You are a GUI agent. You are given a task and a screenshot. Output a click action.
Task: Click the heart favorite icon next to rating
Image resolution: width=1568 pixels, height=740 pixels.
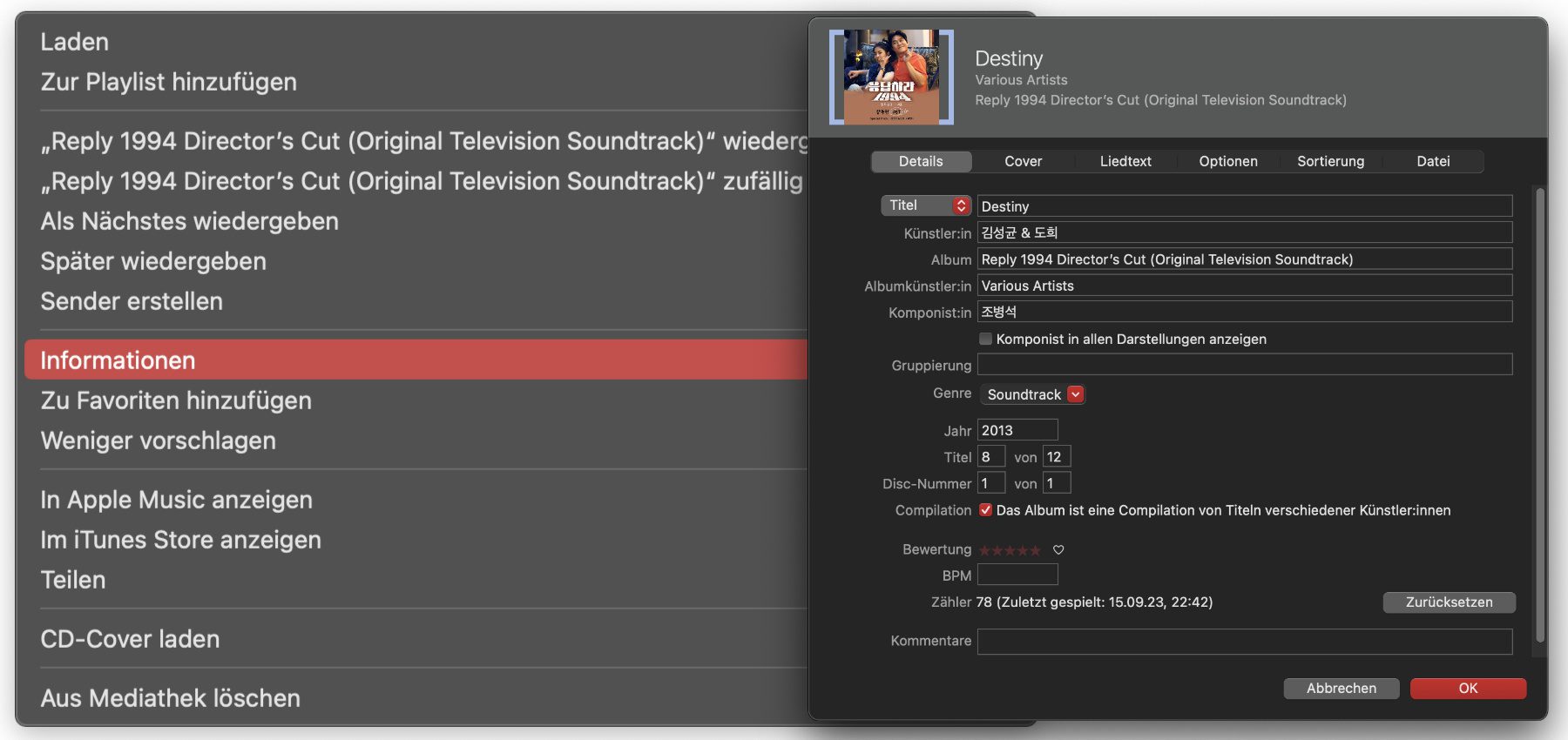click(1058, 550)
